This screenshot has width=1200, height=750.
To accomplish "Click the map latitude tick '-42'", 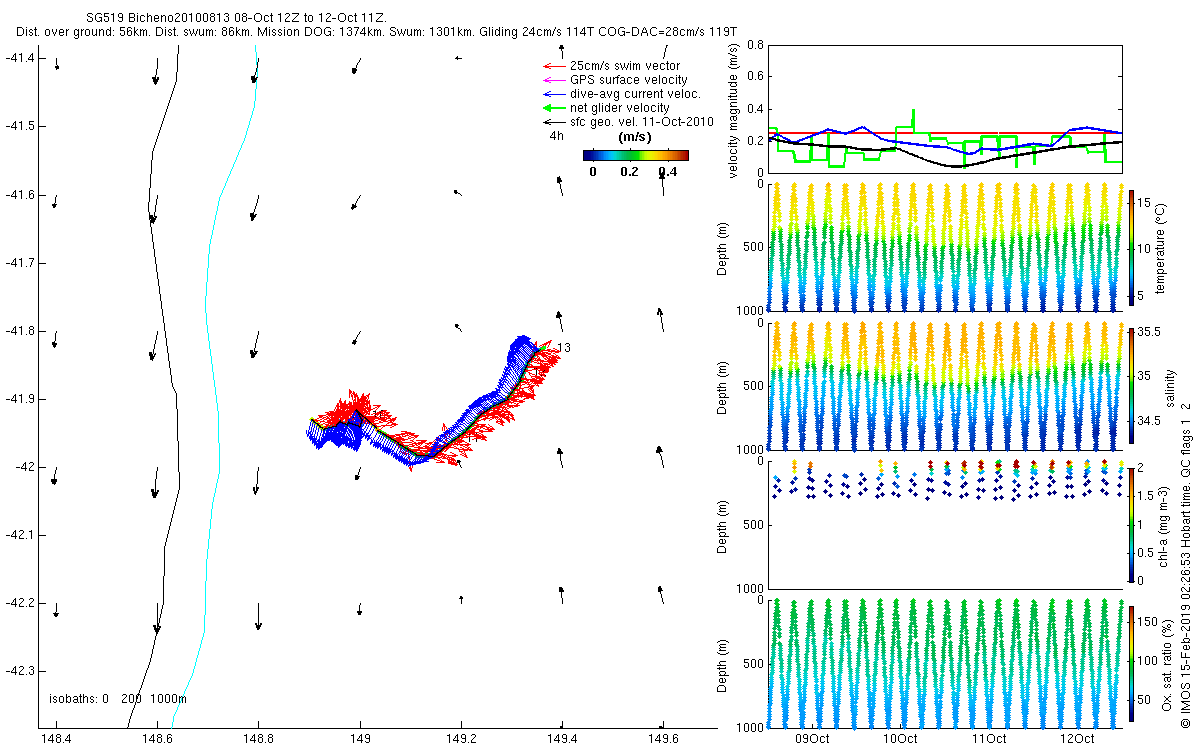I will pyautogui.click(x=23, y=467).
